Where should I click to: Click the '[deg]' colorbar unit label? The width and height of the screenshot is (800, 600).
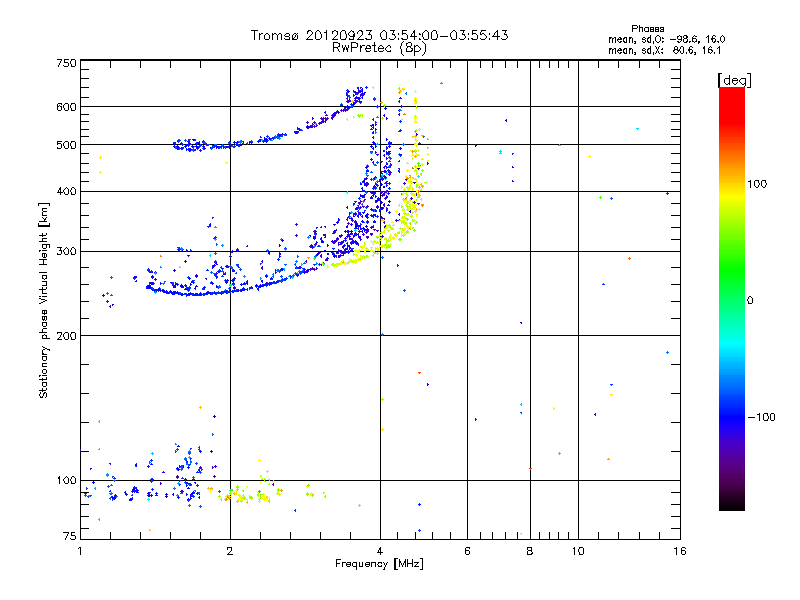734,80
